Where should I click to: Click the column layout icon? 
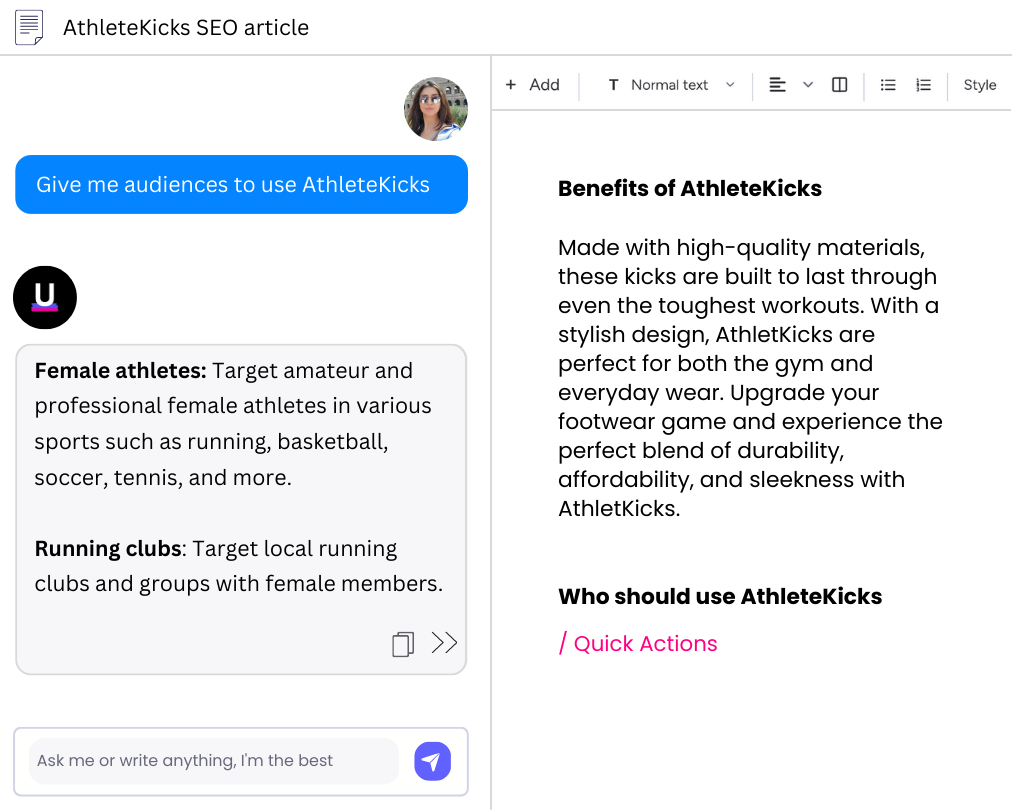(840, 85)
